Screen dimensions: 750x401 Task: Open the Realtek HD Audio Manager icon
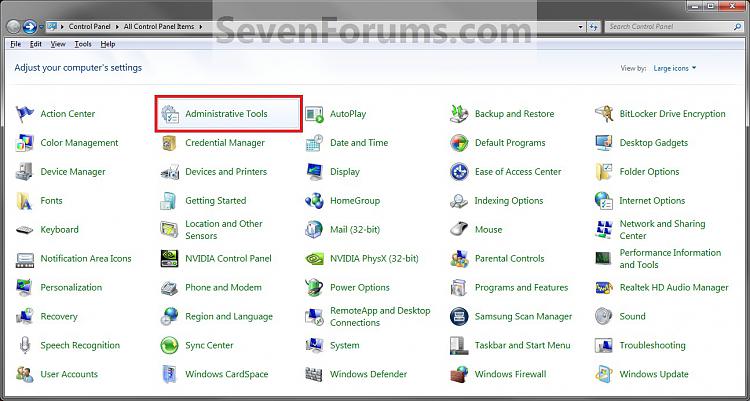(x=604, y=288)
